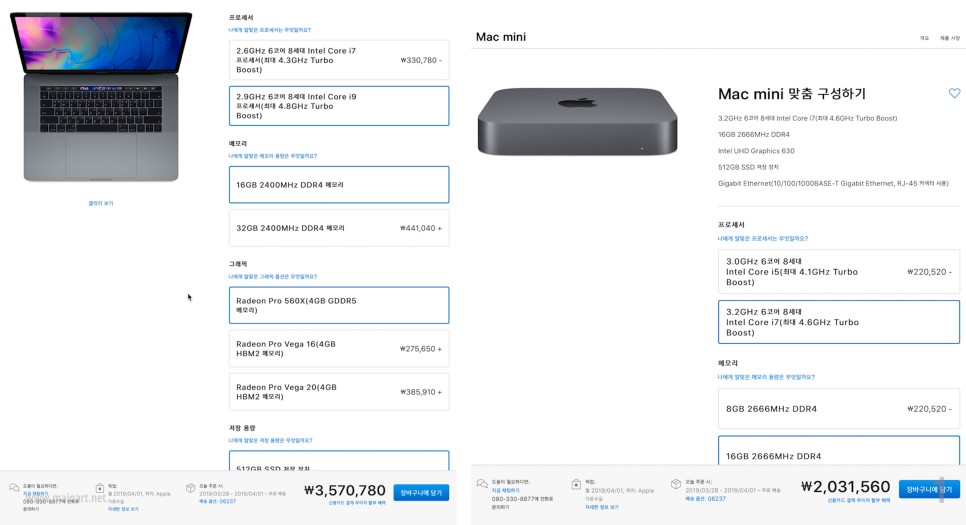Click the chat bubble icon on MacBook Pro page
The height and width of the screenshot is (525, 966).
pyautogui.click(x=14, y=487)
